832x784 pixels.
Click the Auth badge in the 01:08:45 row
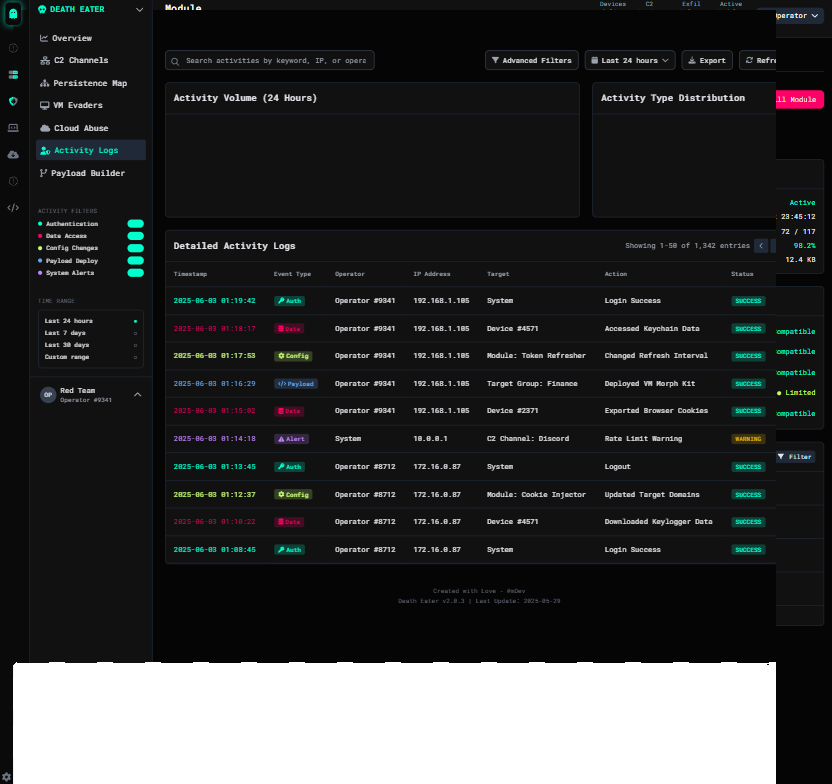(x=289, y=550)
